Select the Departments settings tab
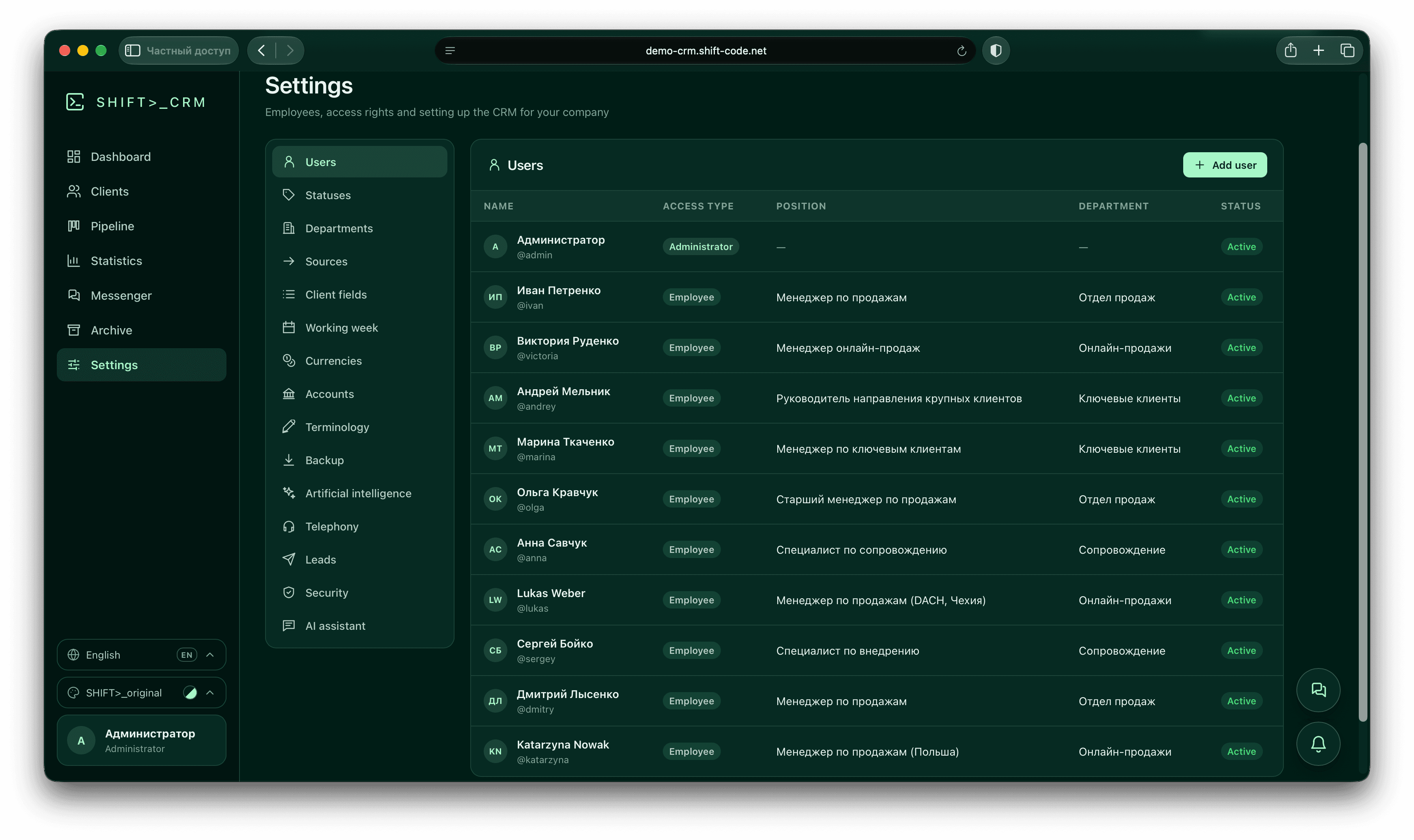1414x840 pixels. tap(359, 228)
